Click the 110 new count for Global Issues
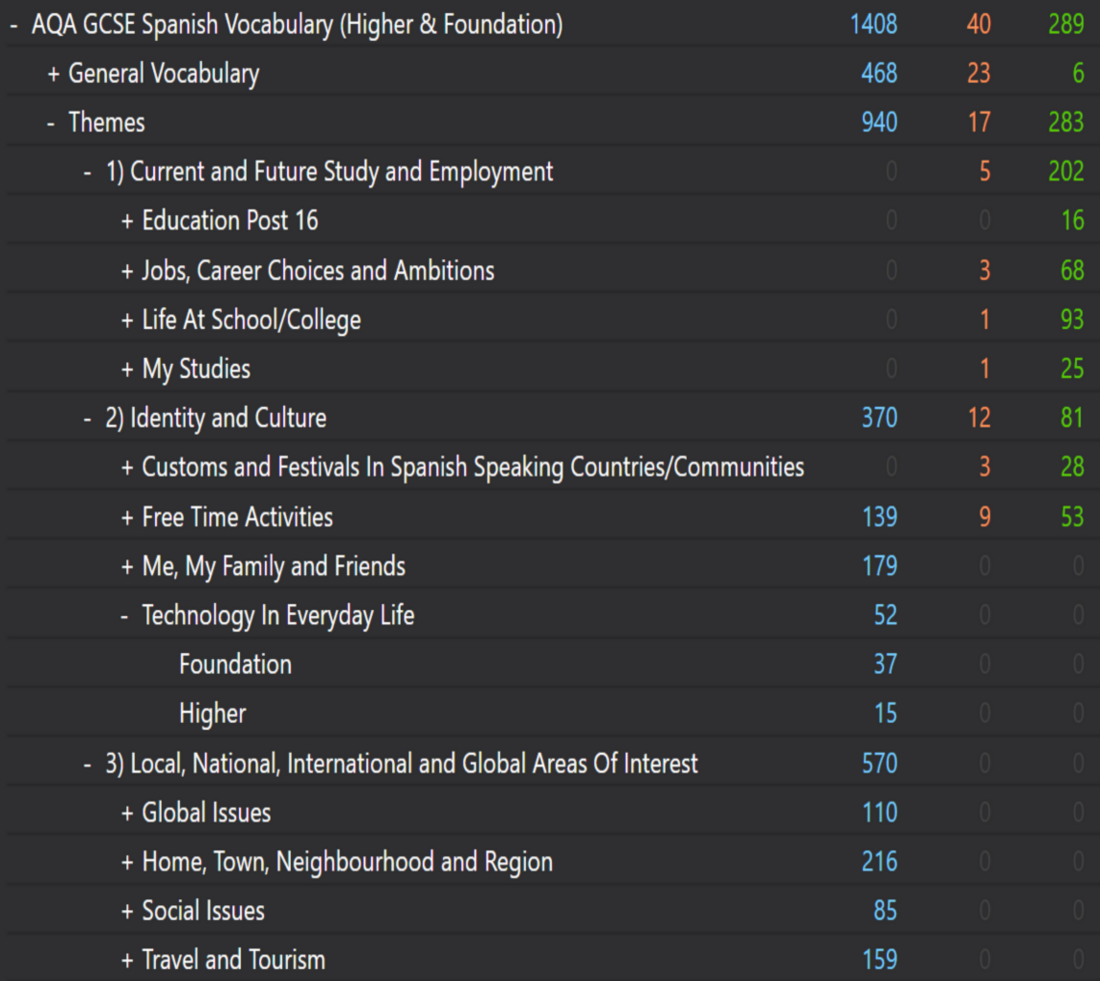 coord(879,813)
